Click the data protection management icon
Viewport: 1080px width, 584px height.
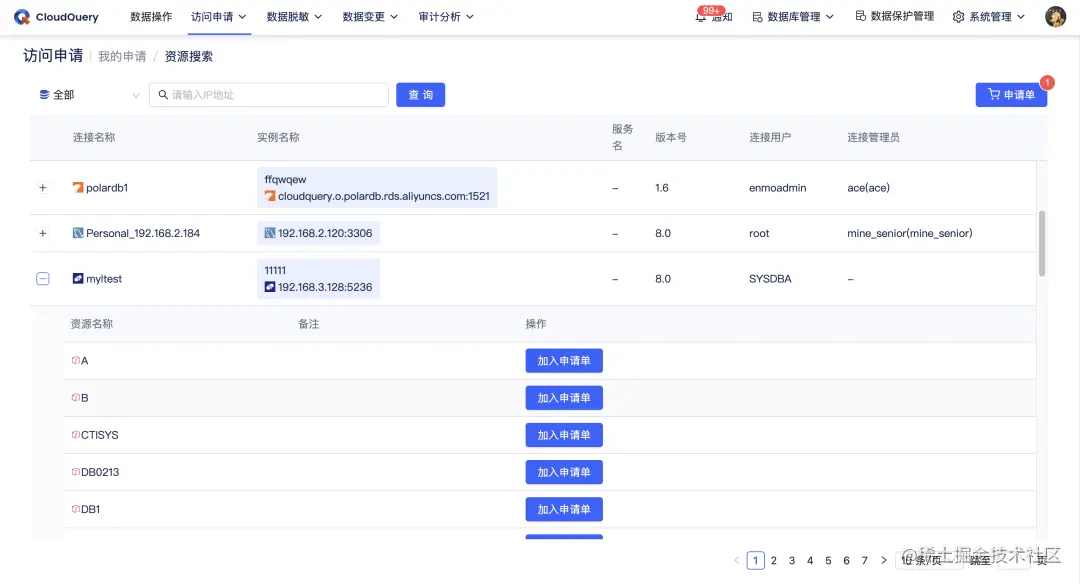click(860, 16)
